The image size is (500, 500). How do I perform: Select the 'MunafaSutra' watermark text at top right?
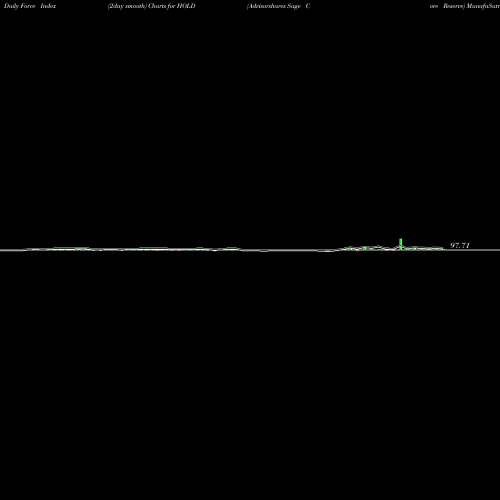pos(483,6)
